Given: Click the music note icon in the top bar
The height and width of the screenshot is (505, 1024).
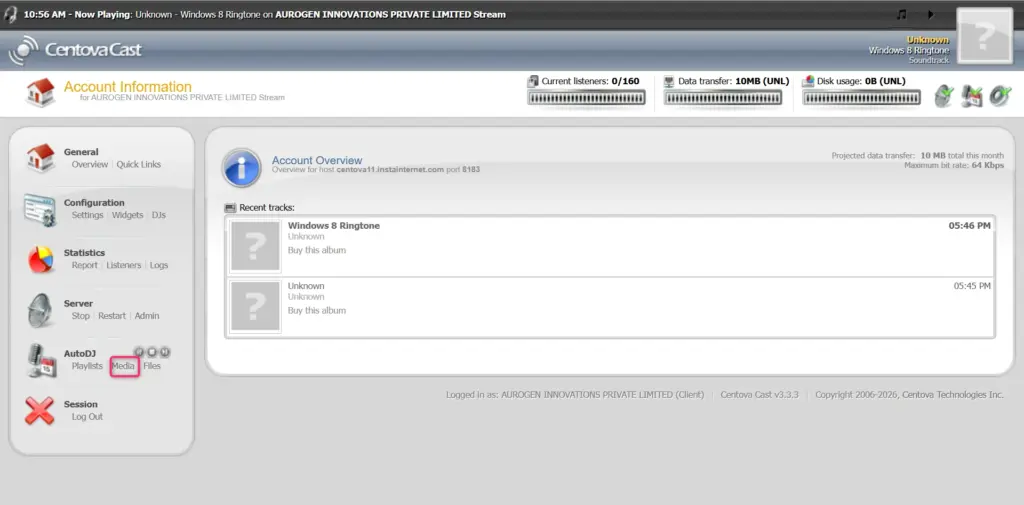Looking at the screenshot, I should 902,14.
